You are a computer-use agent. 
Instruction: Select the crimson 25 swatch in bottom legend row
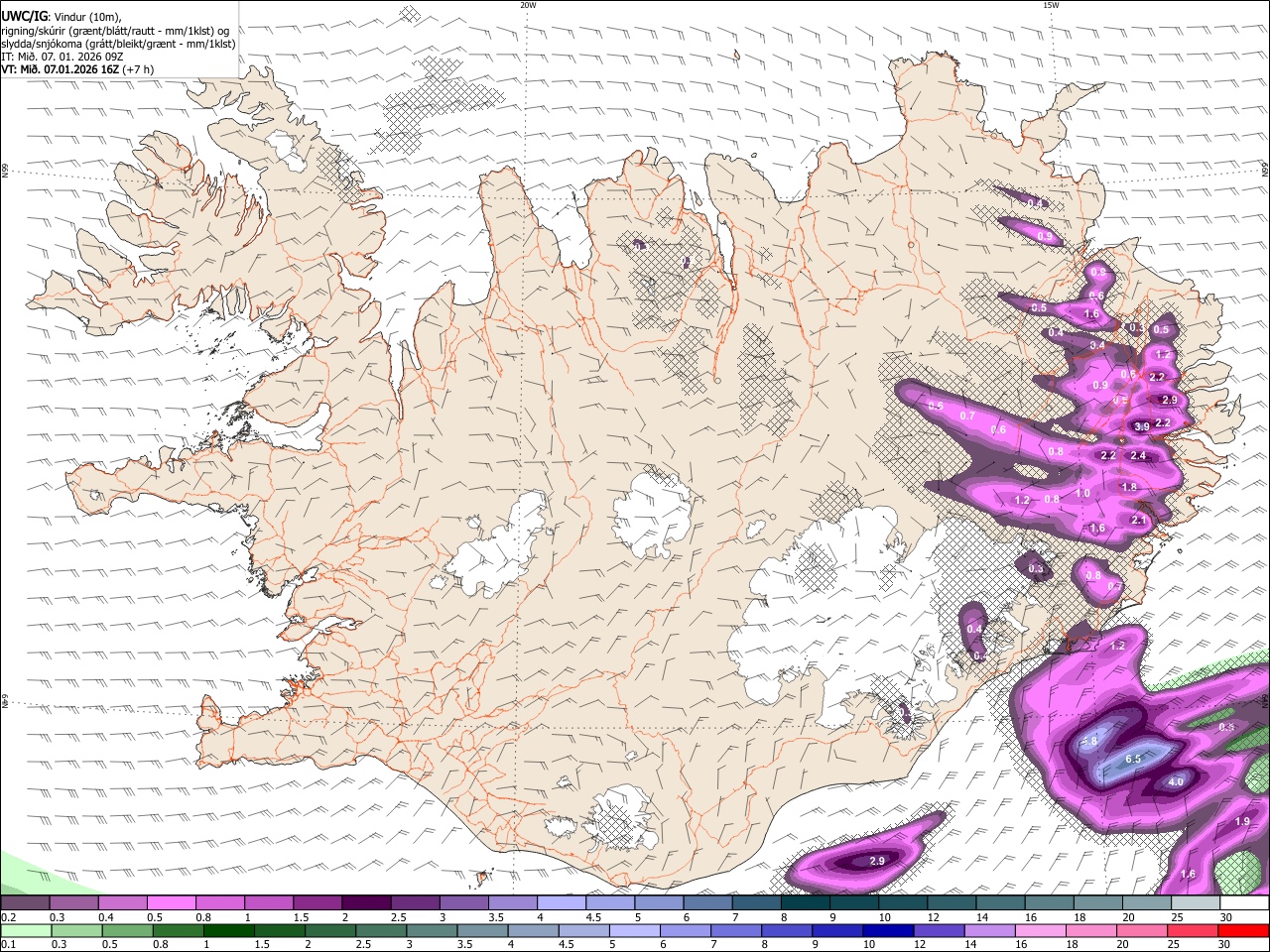(x=1194, y=931)
